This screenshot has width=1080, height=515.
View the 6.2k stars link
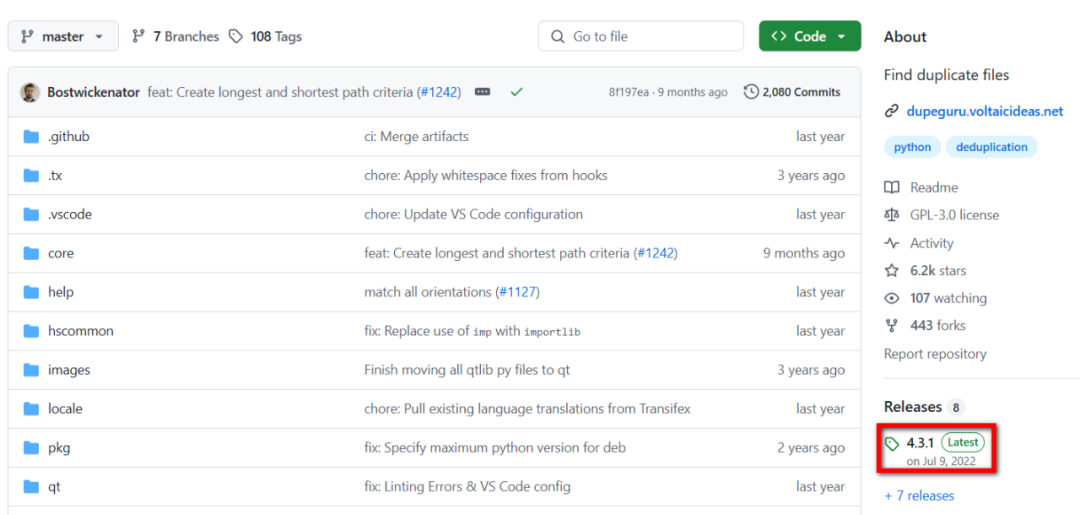coord(938,271)
